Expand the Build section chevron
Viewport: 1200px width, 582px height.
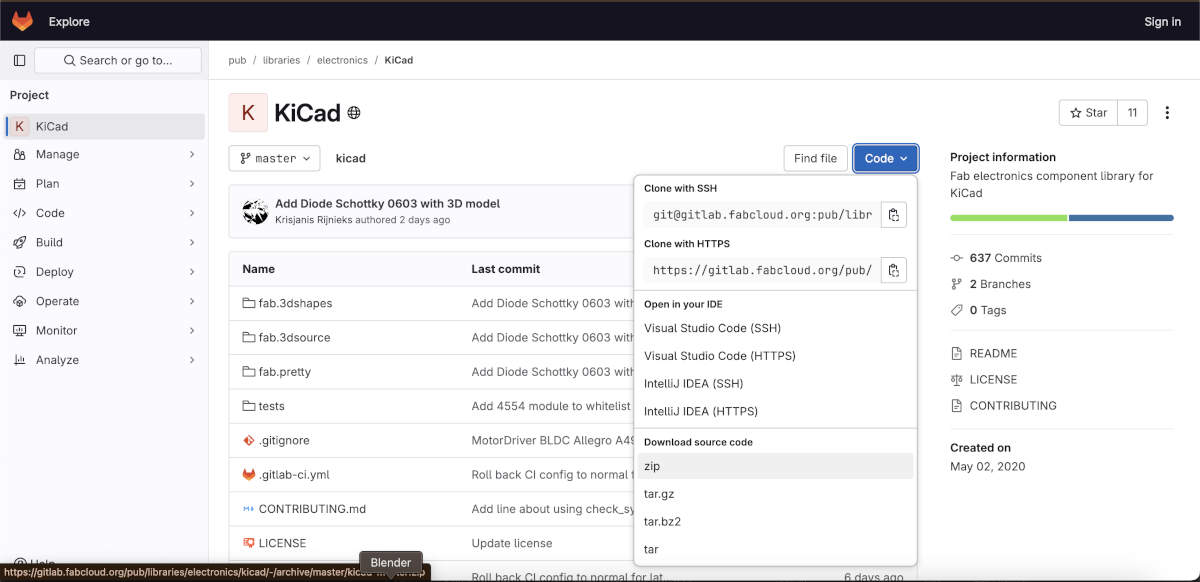point(191,242)
